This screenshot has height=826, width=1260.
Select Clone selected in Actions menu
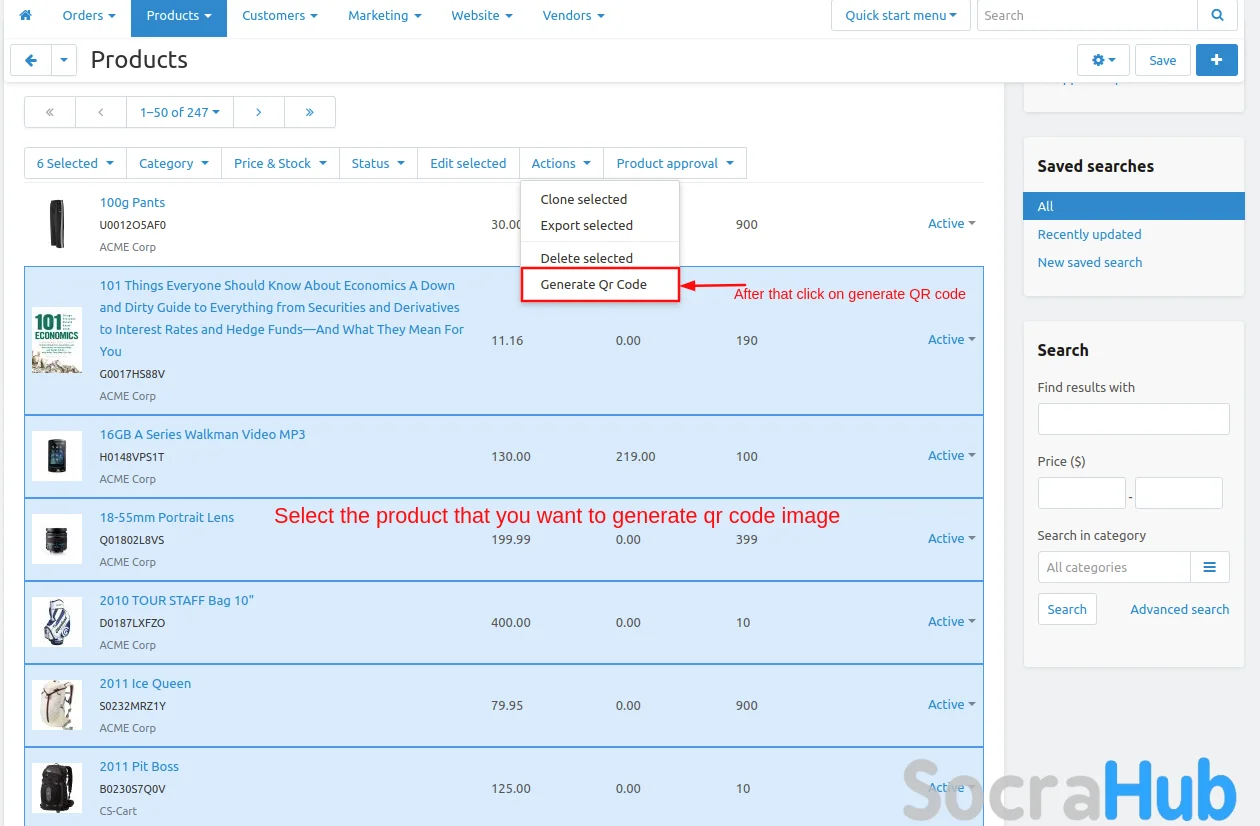(x=584, y=200)
